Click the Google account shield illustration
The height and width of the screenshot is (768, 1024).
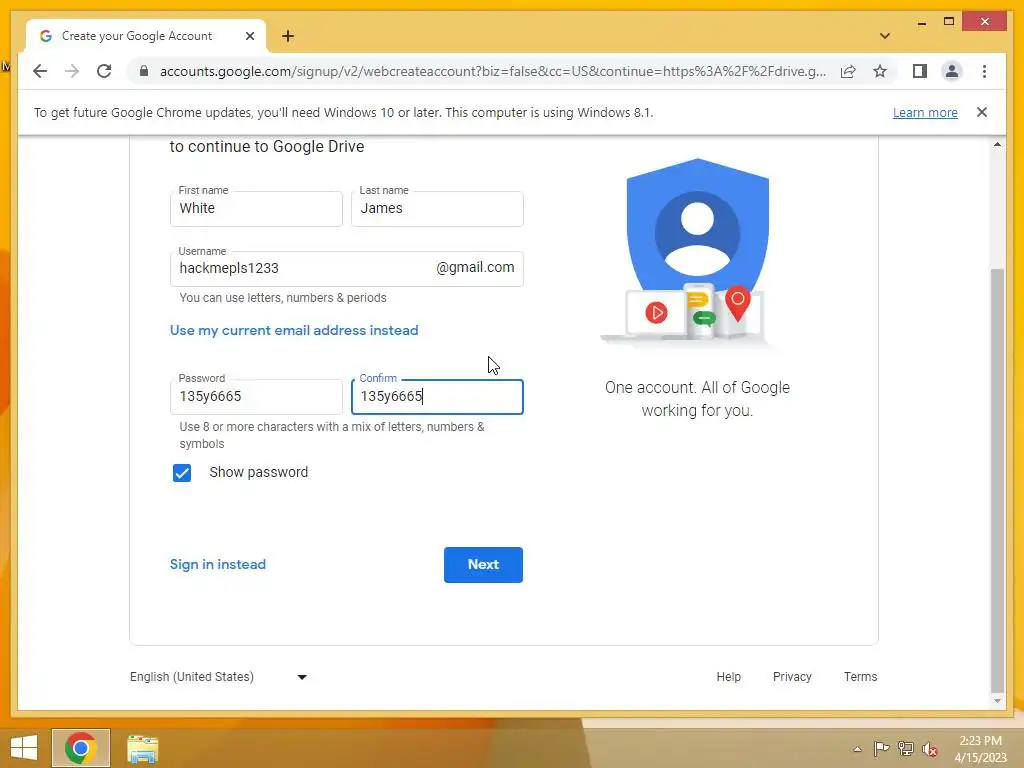[x=697, y=251]
